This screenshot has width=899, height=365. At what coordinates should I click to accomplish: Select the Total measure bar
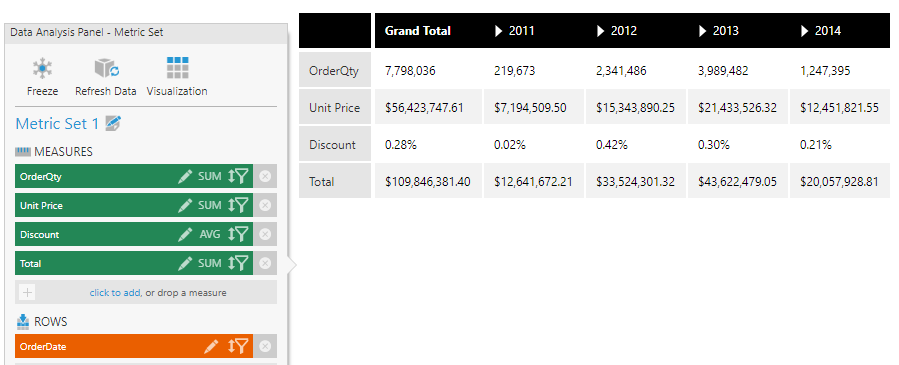click(134, 263)
